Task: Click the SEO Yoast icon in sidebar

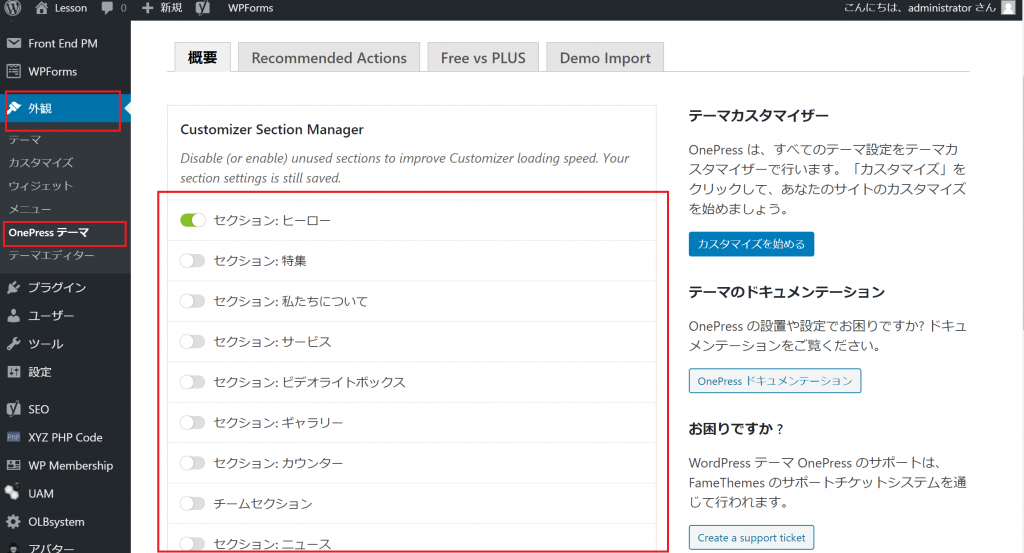Action: point(14,409)
